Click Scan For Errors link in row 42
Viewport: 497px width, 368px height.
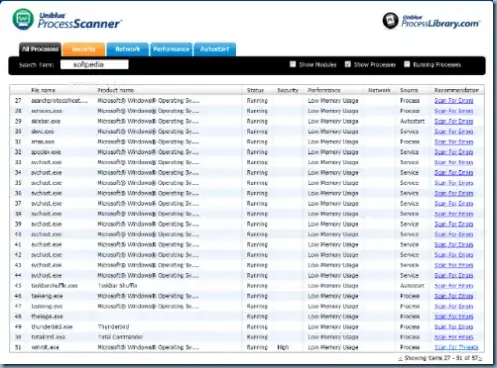[x=454, y=255]
